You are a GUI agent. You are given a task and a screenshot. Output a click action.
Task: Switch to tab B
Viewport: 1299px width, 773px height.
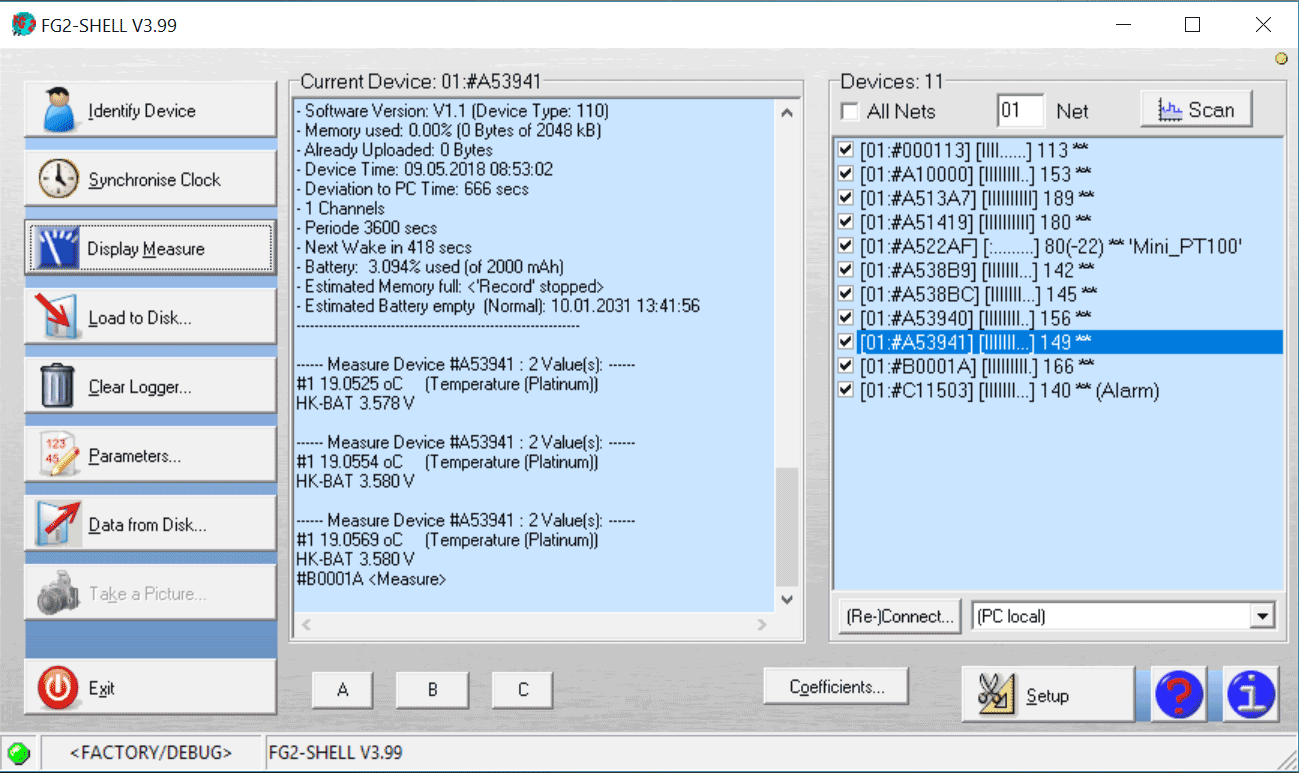pos(432,689)
